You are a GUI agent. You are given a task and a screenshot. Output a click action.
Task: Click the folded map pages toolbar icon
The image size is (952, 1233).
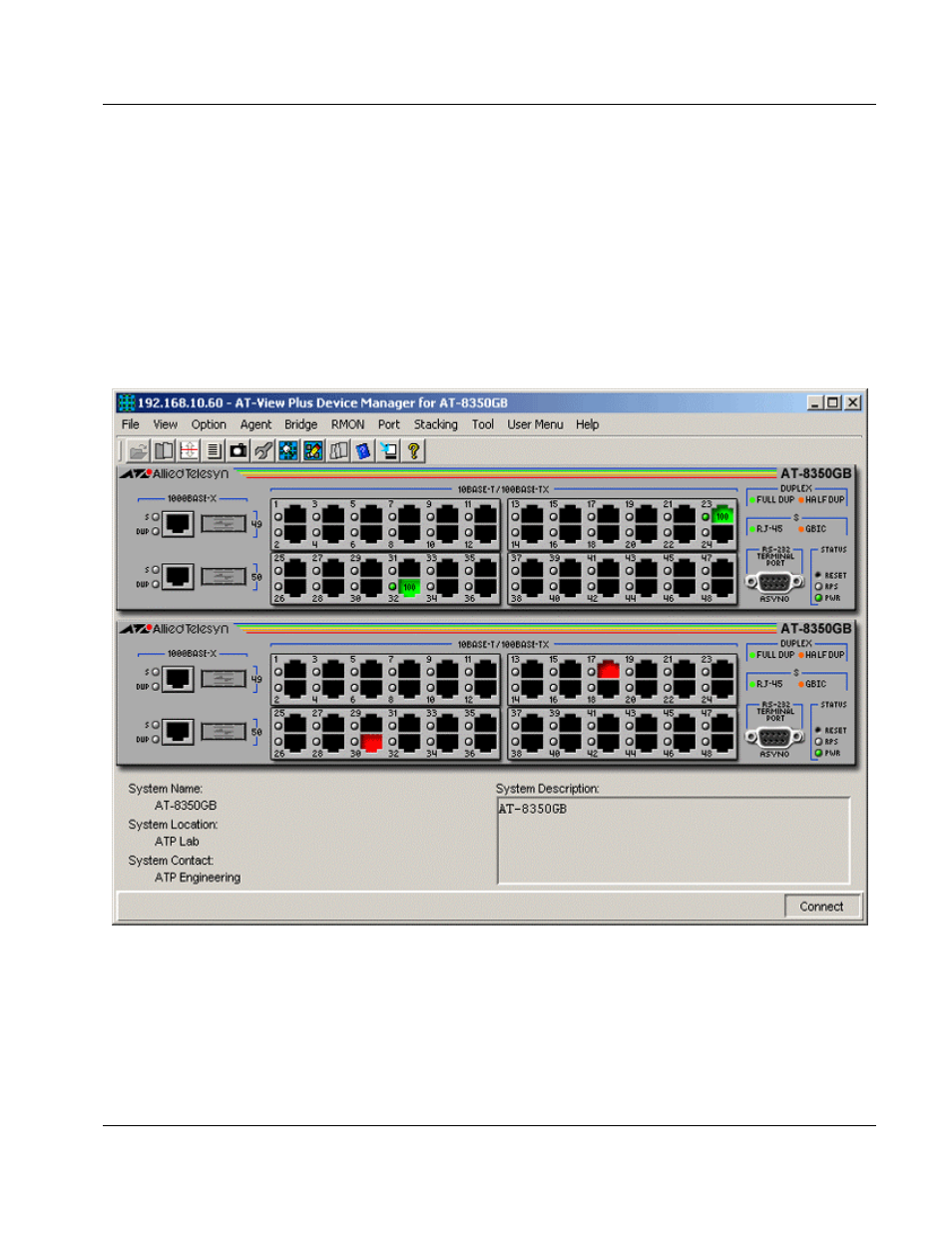338,451
